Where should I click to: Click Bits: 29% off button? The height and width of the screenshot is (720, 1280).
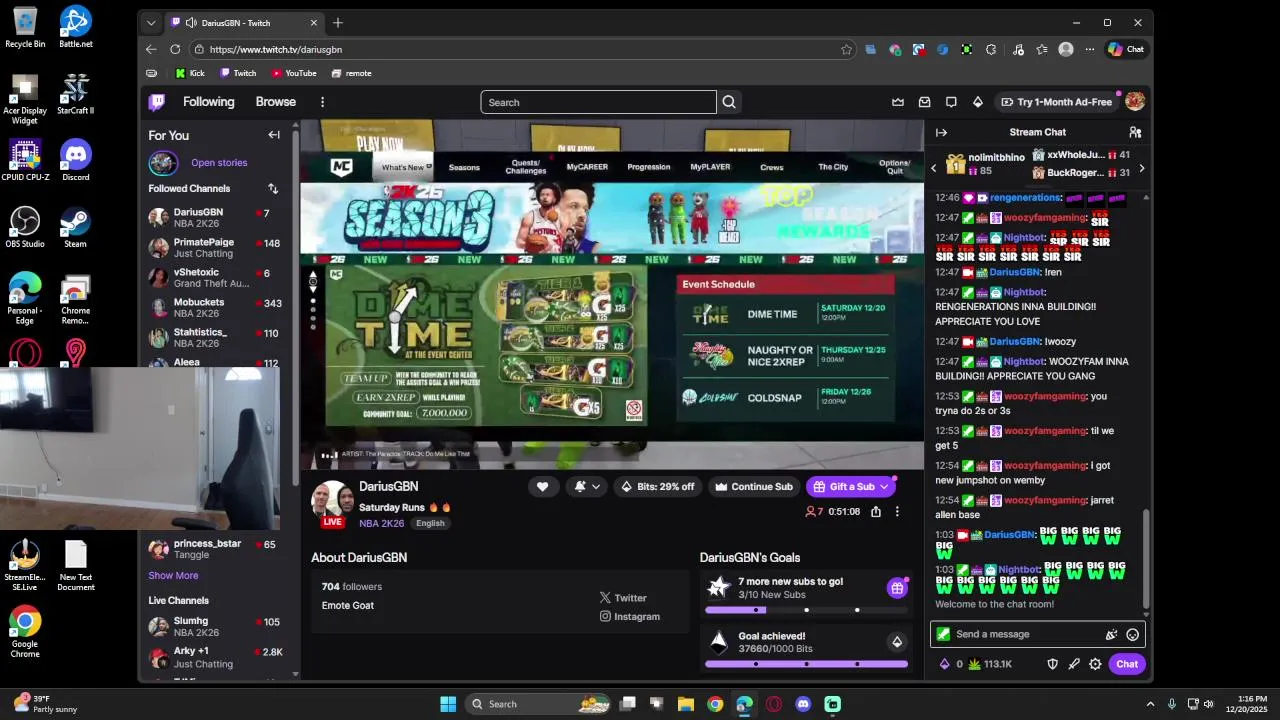click(x=657, y=487)
